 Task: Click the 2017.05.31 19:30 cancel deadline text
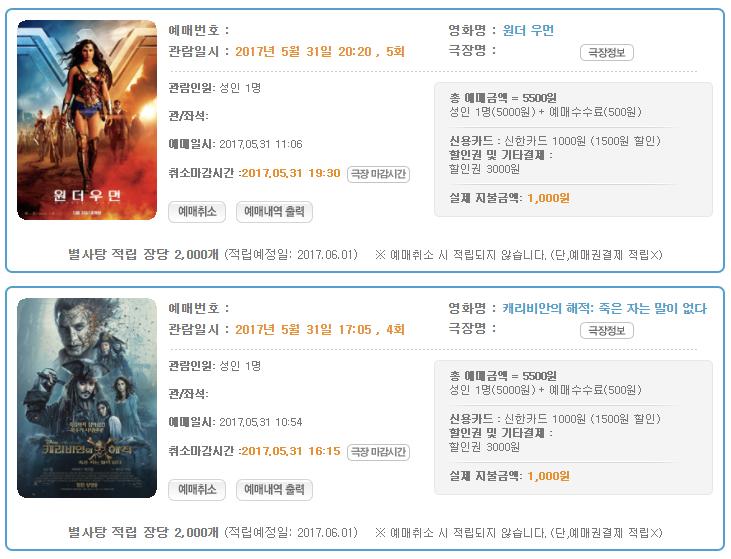(291, 173)
